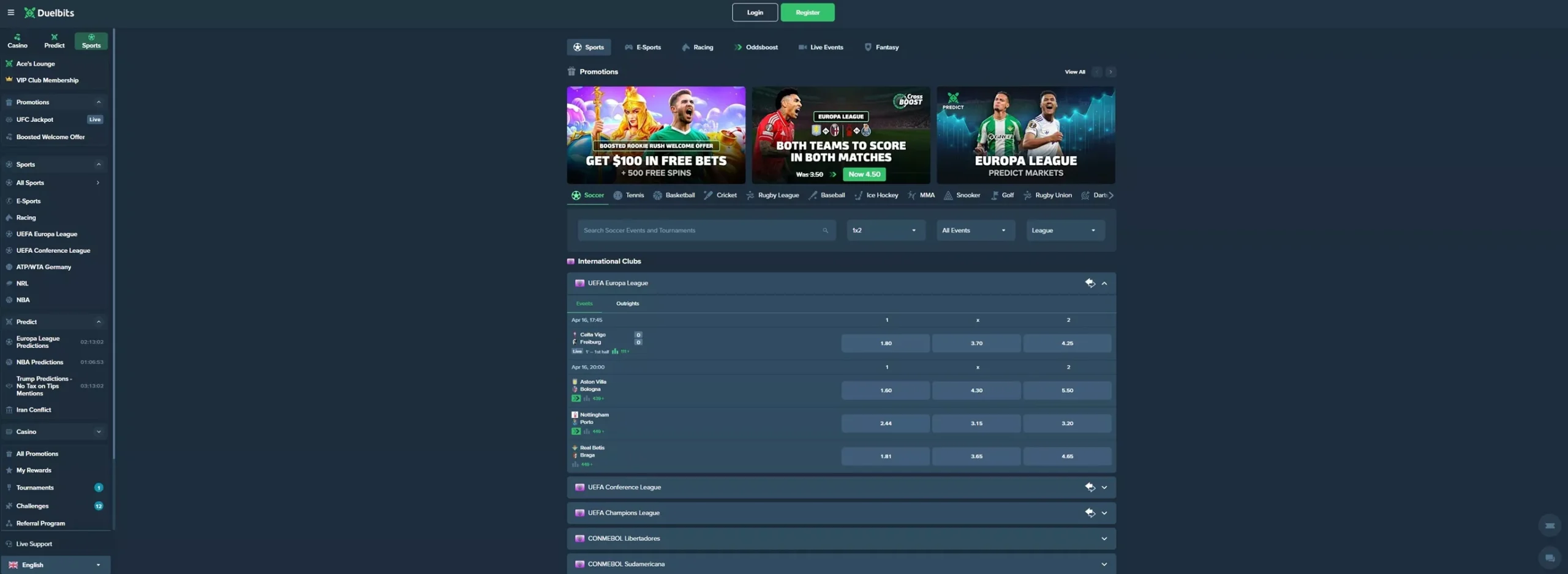Screen dimensions: 1568x574
Task: Collapse sidebar Sports group
Action: point(99,164)
